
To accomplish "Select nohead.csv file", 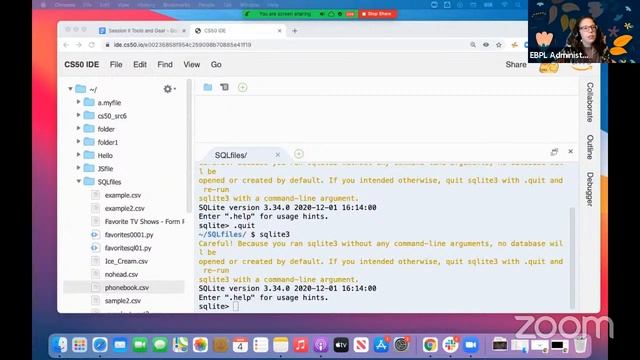I will point(121,274).
